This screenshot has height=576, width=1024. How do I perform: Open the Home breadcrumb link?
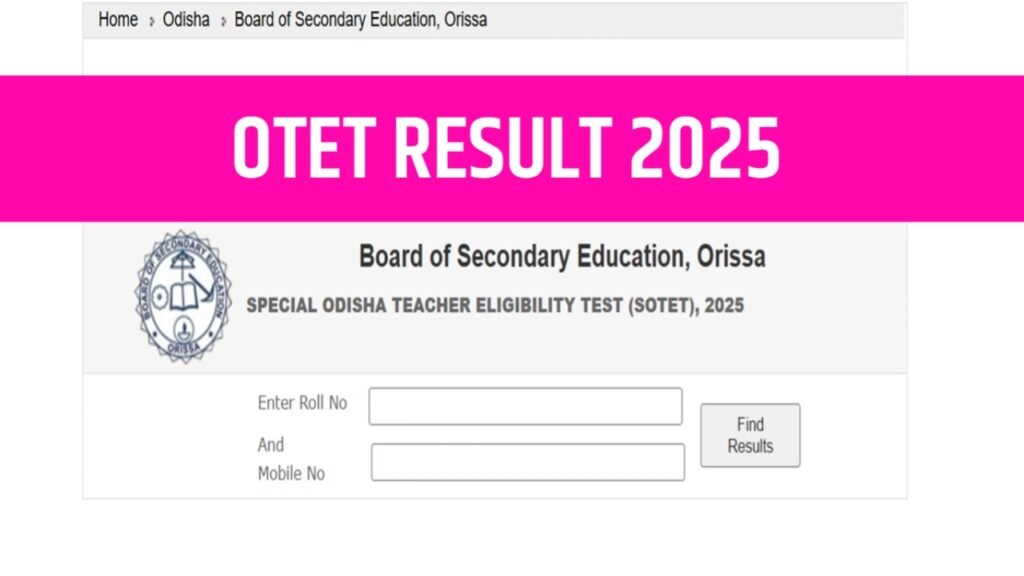click(118, 19)
